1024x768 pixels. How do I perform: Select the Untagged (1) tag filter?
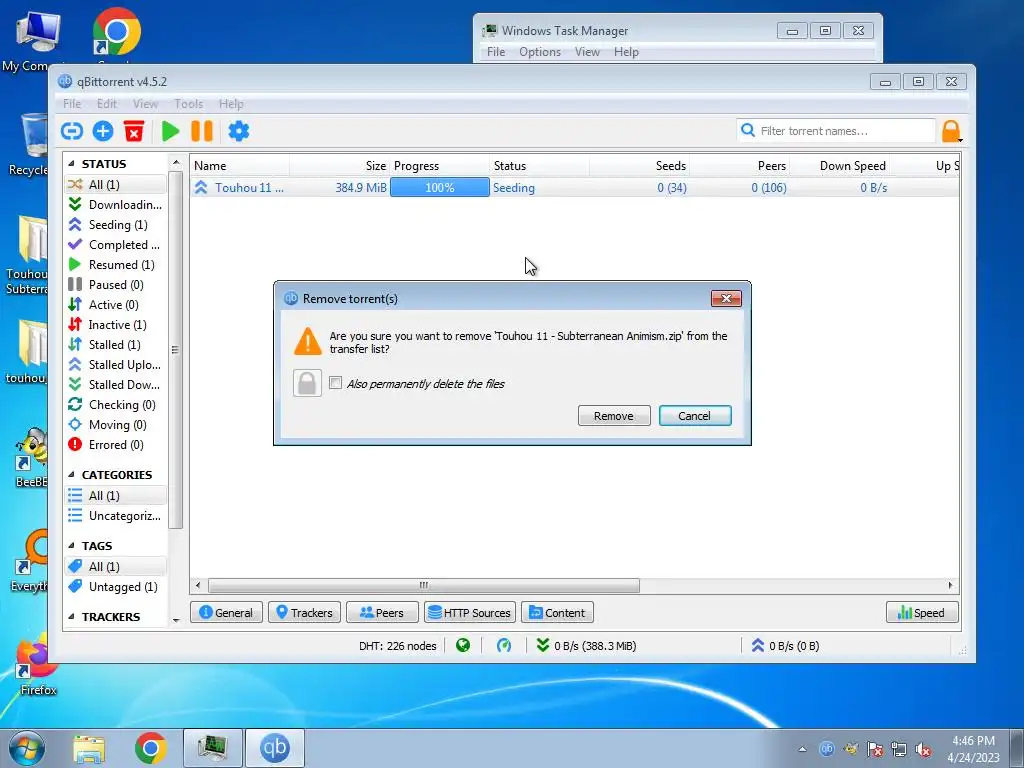(x=116, y=586)
